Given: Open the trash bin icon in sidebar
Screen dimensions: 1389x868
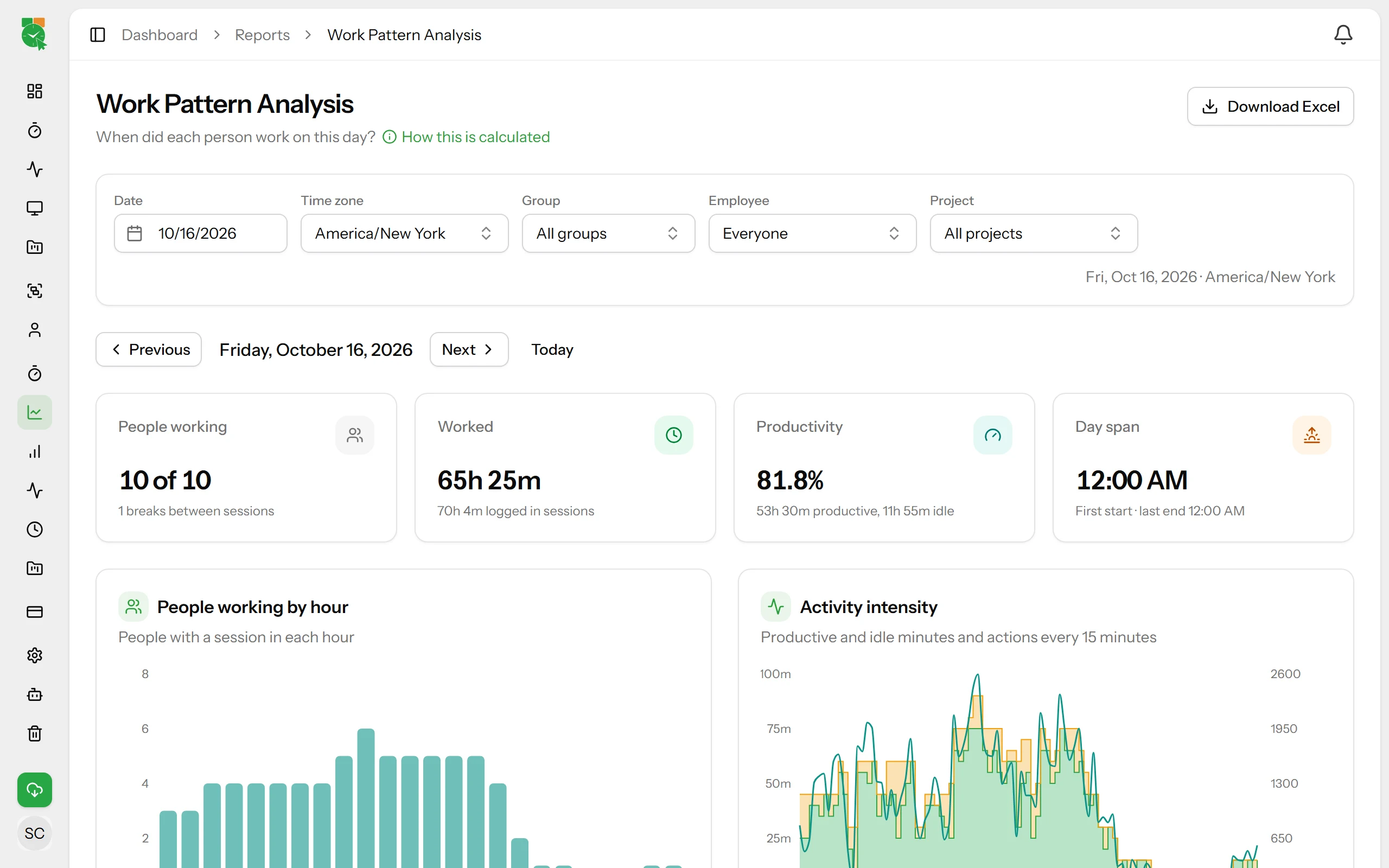Looking at the screenshot, I should click(34, 733).
